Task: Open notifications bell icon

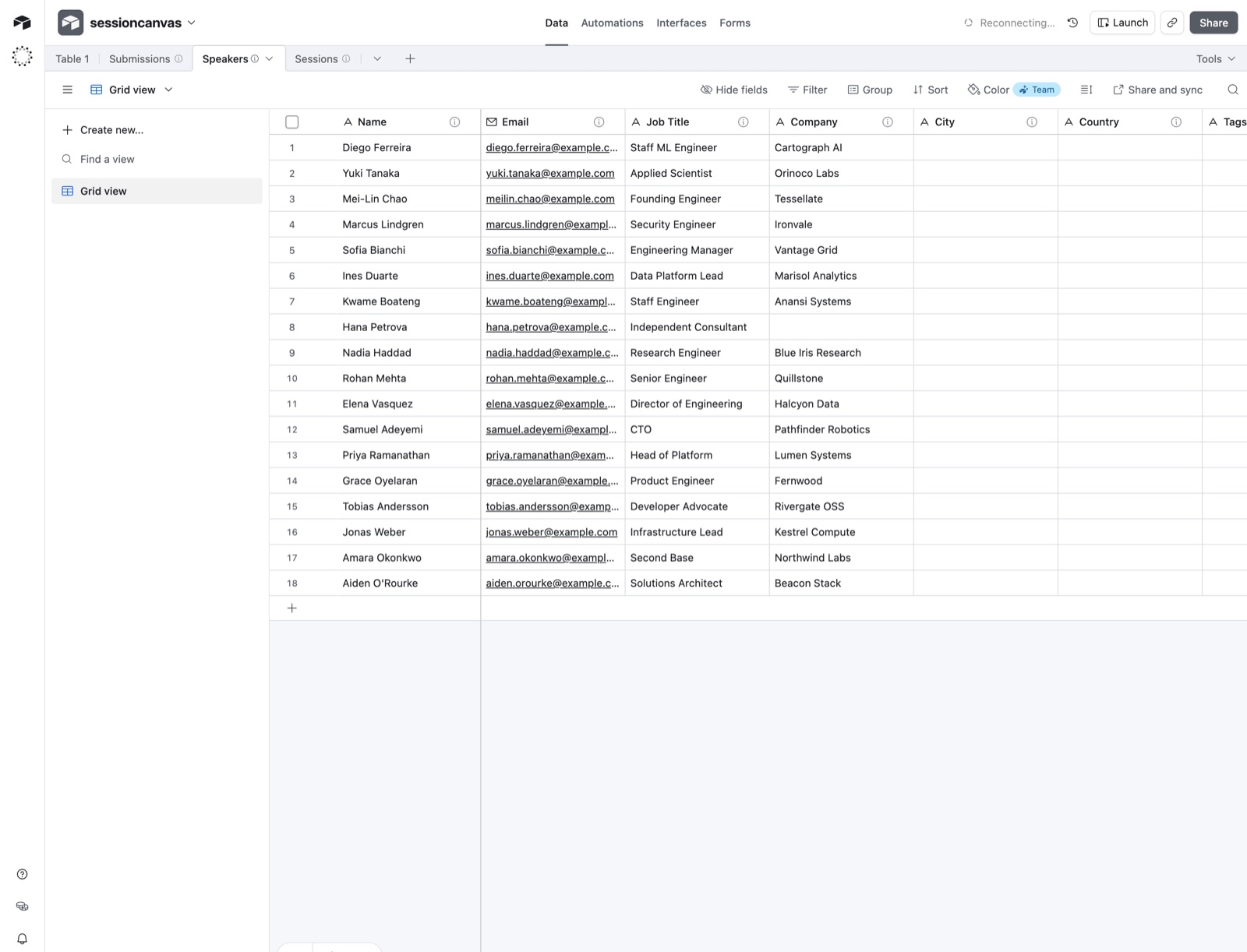Action: (22, 939)
